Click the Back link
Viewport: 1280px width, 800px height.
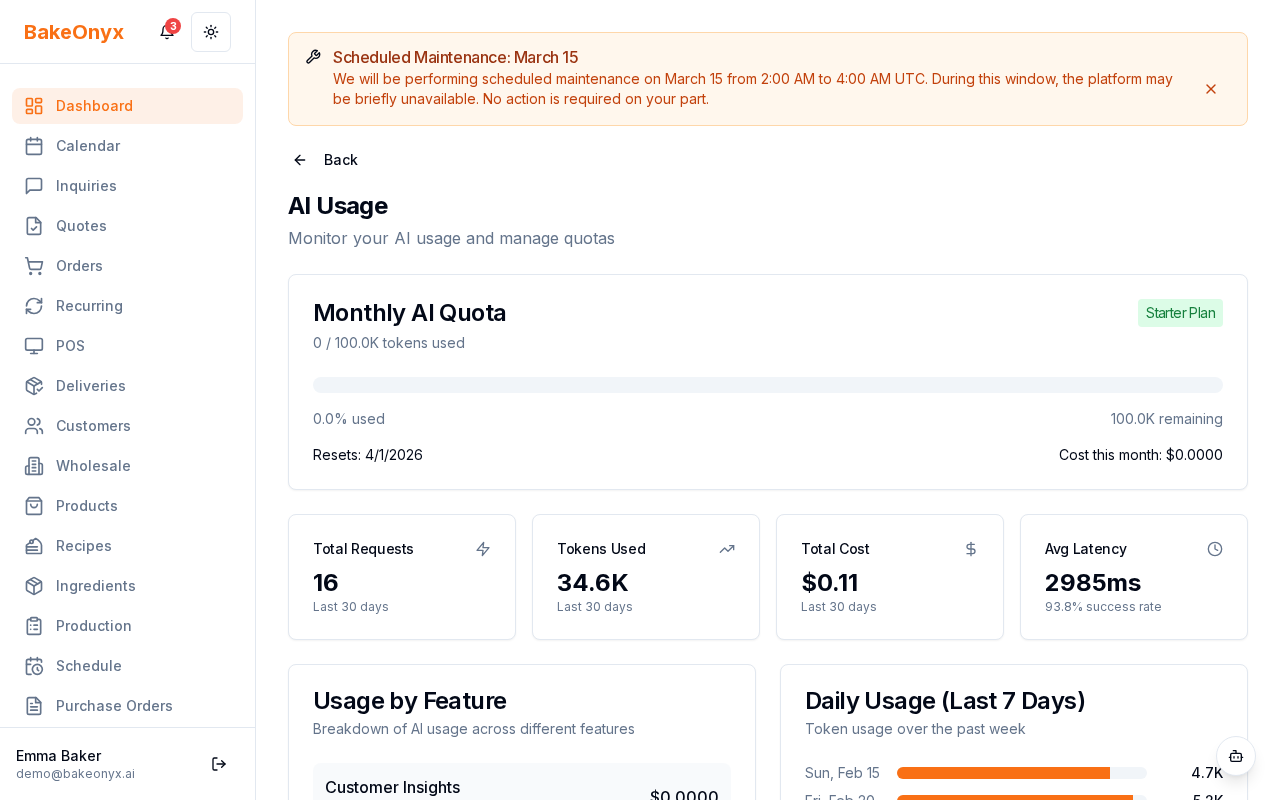pyautogui.click(x=340, y=160)
